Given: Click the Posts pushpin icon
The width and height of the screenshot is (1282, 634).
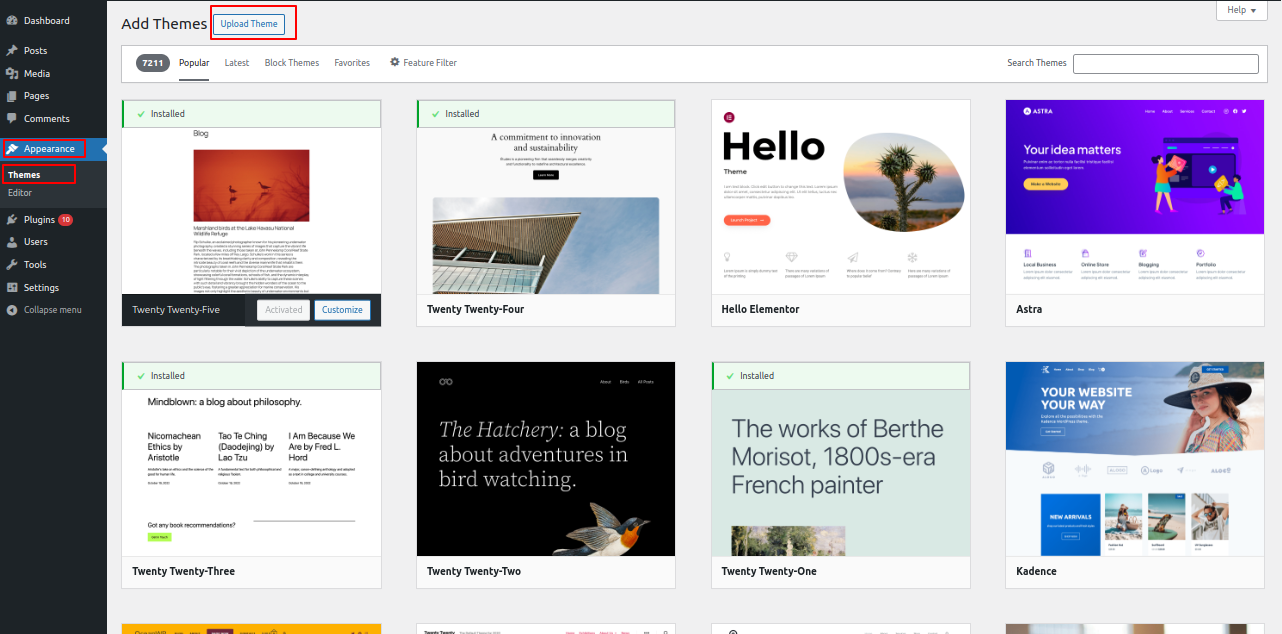Looking at the screenshot, I should [x=12, y=50].
